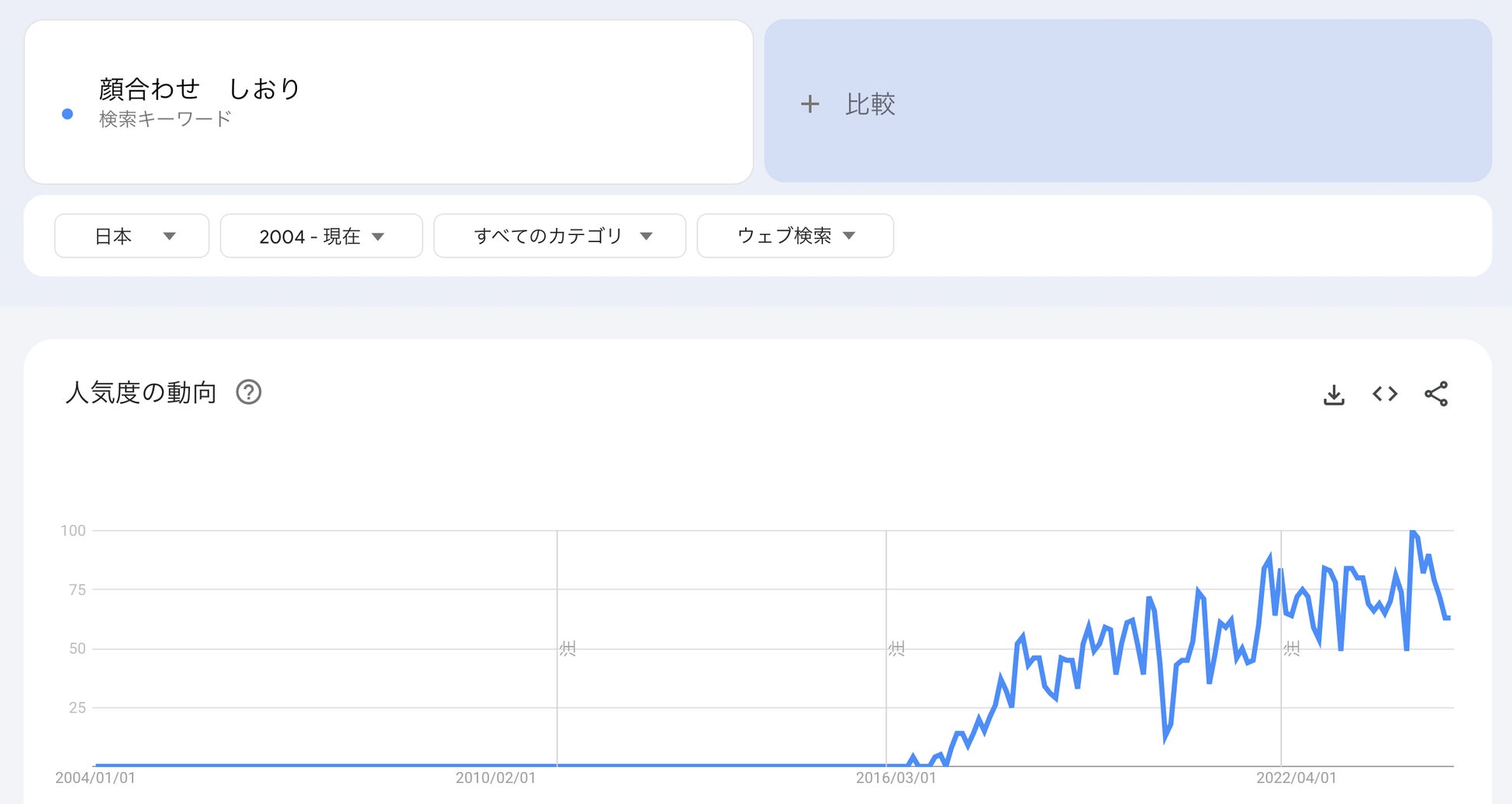Click the 比較 add comparison card

(1127, 102)
